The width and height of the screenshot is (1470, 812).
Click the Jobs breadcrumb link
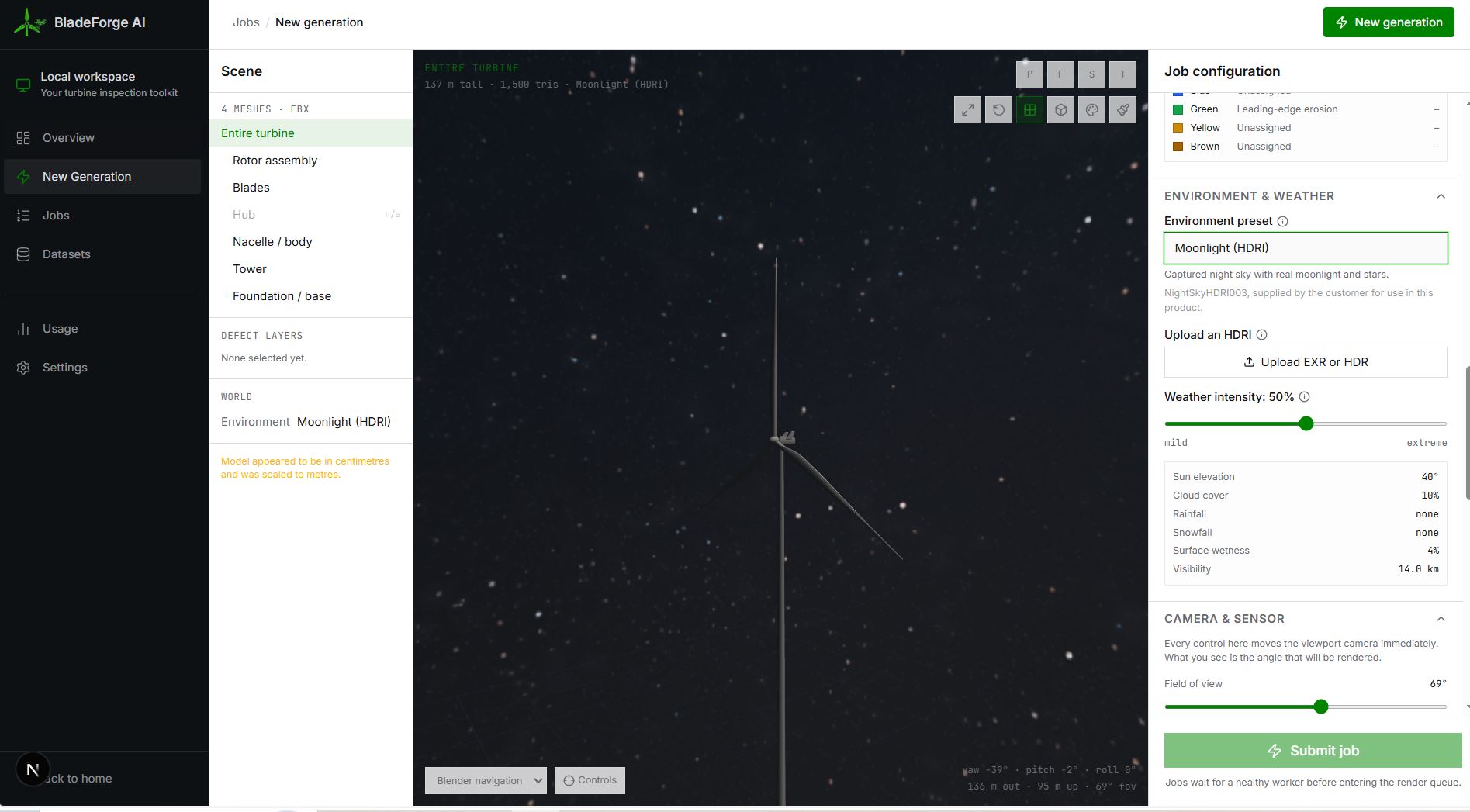[246, 22]
